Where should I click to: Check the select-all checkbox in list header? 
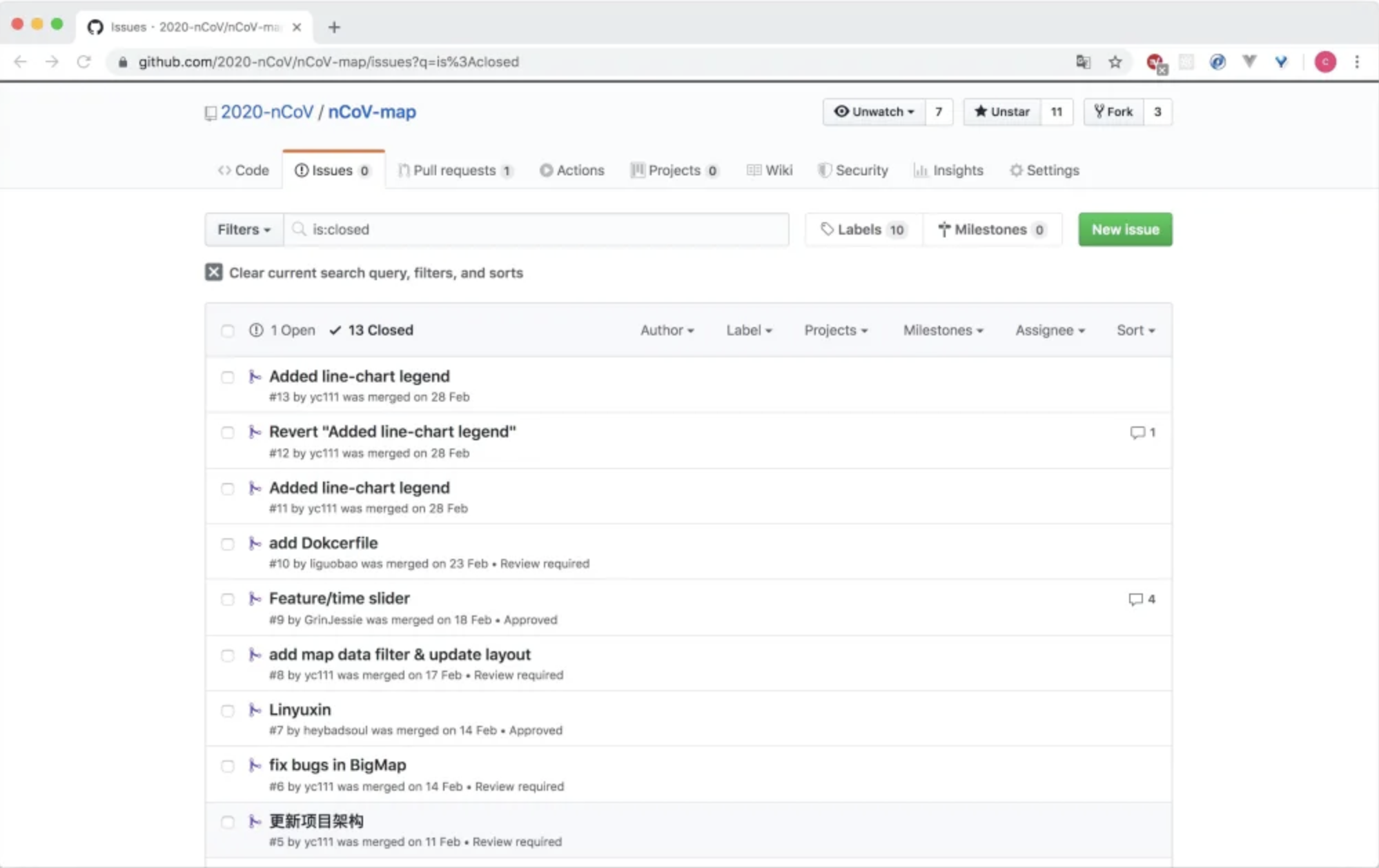point(228,331)
